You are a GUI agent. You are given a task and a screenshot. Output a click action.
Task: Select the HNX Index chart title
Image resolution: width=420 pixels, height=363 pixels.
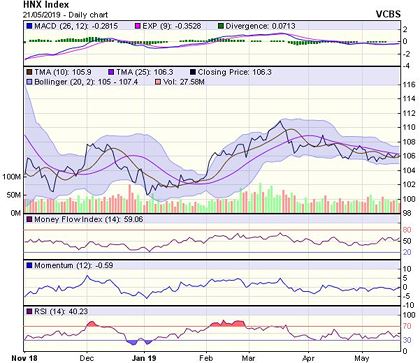[x=46, y=5]
